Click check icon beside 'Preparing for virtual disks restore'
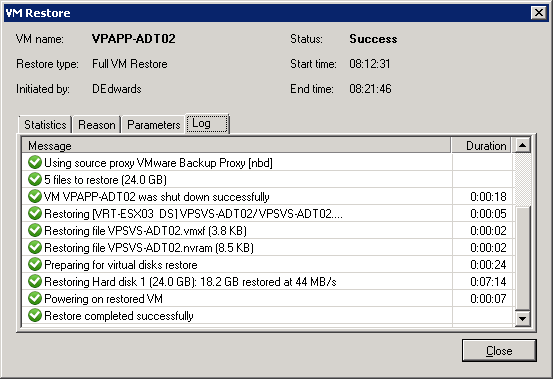Viewport: 553px width, 379px height. coord(35,264)
